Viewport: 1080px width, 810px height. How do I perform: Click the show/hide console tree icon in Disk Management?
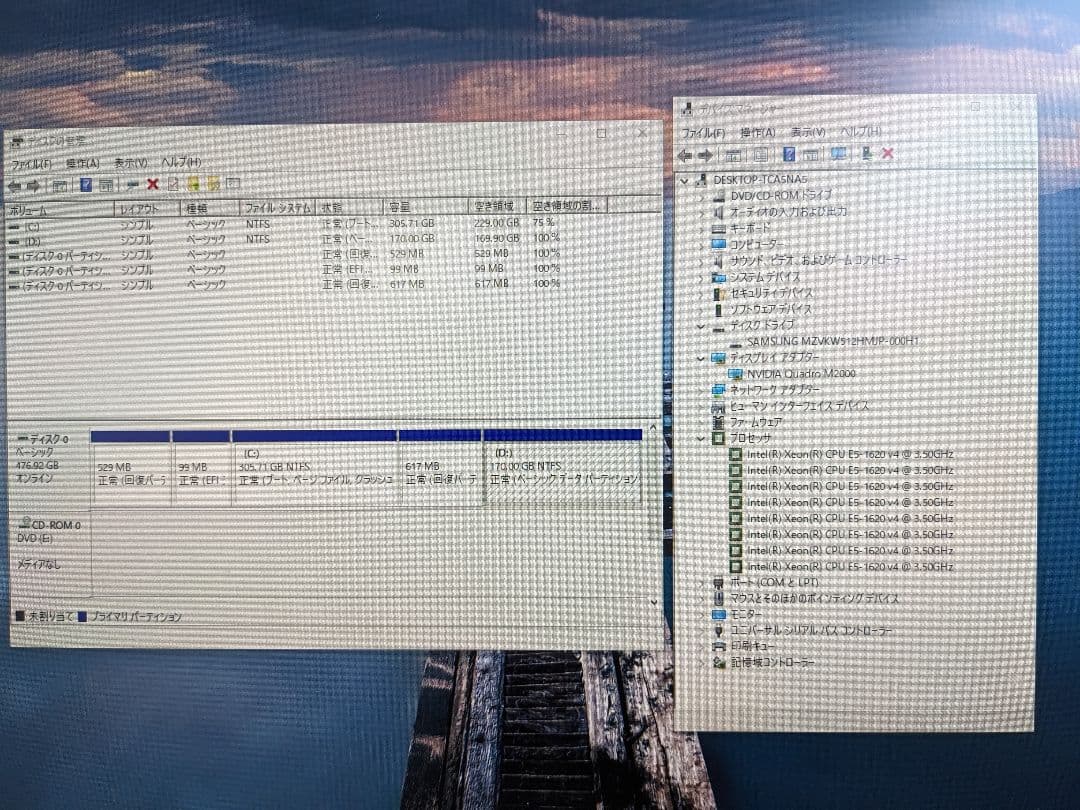point(57,185)
